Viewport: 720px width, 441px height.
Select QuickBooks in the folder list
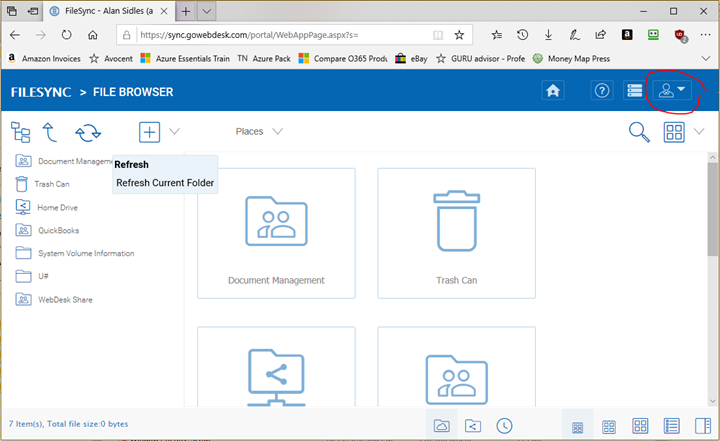pos(58,230)
